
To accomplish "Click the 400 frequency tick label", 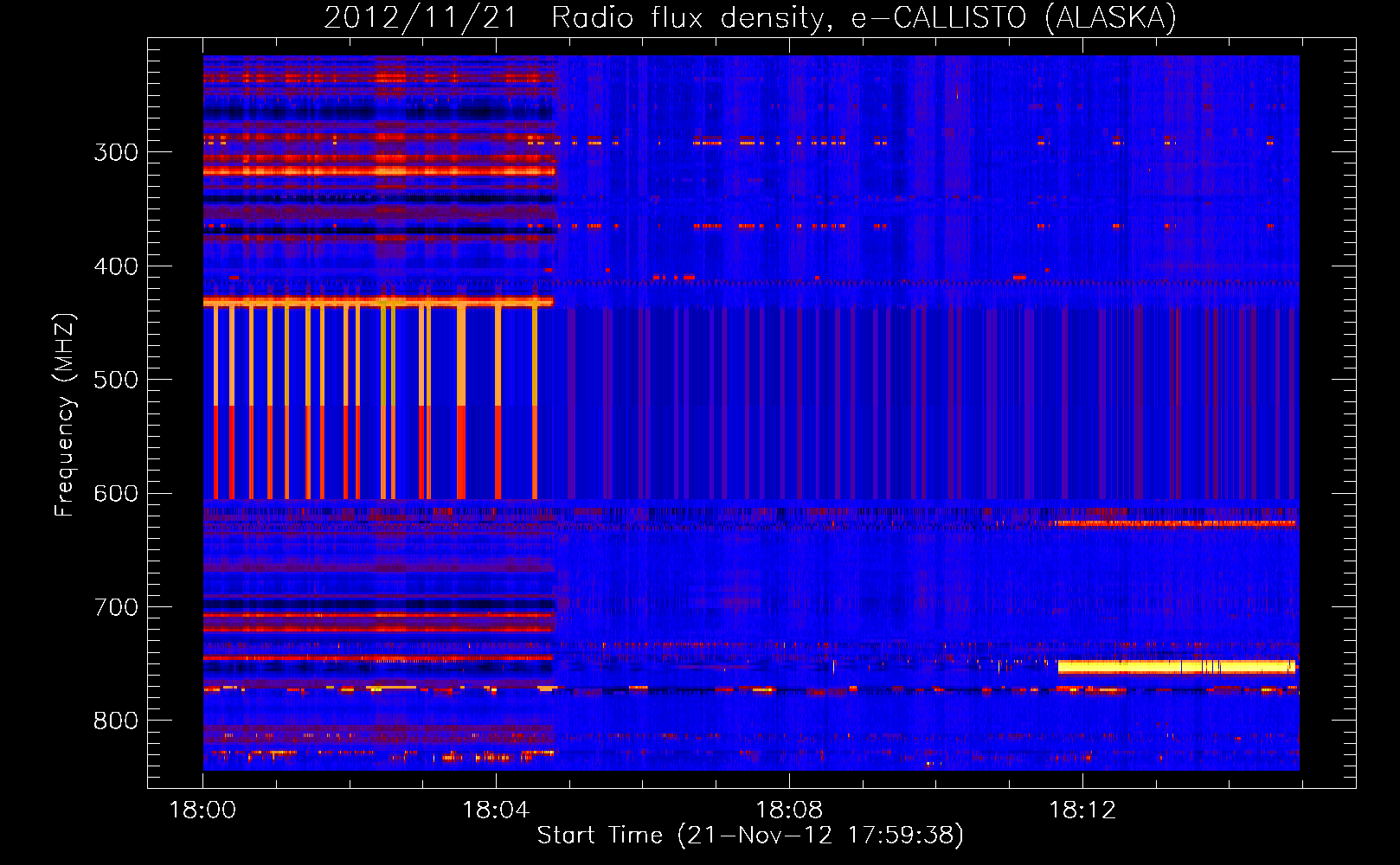I will click(116, 266).
